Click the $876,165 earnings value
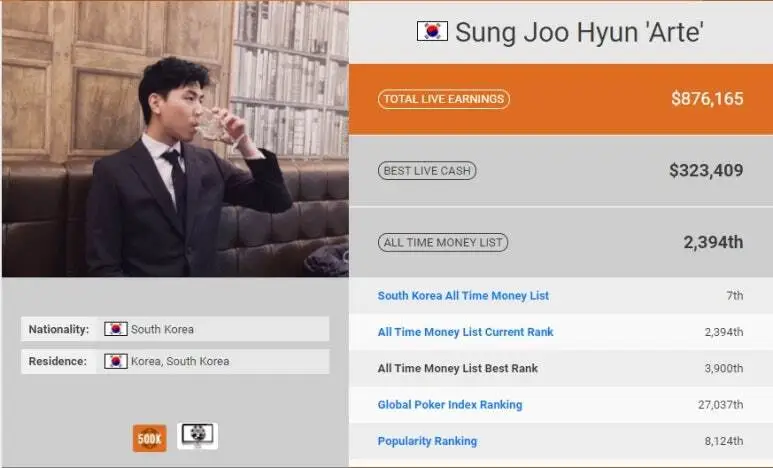Viewport: 773px width, 468px height. 707,99
